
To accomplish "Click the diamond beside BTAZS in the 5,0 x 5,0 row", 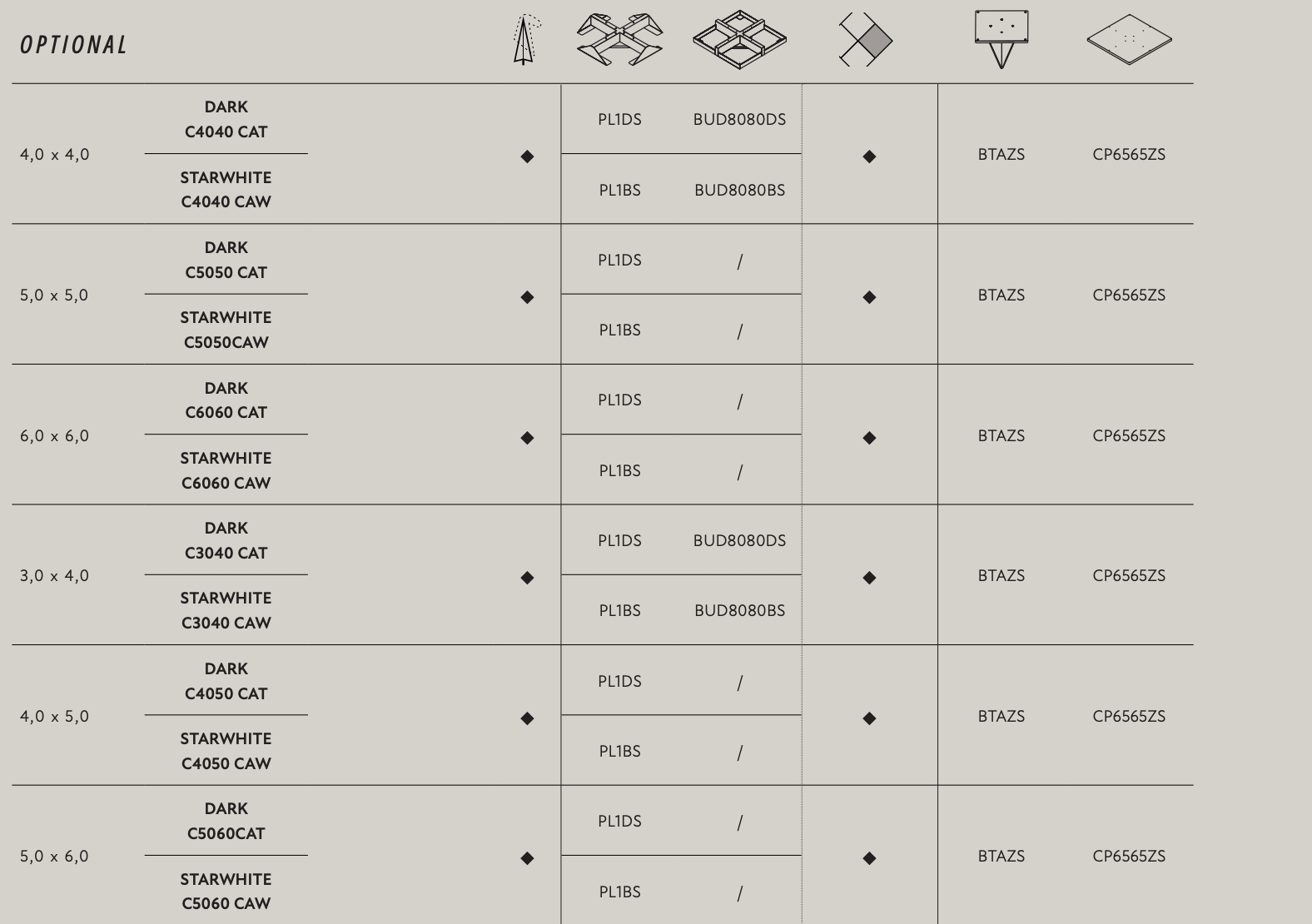I will [x=869, y=297].
